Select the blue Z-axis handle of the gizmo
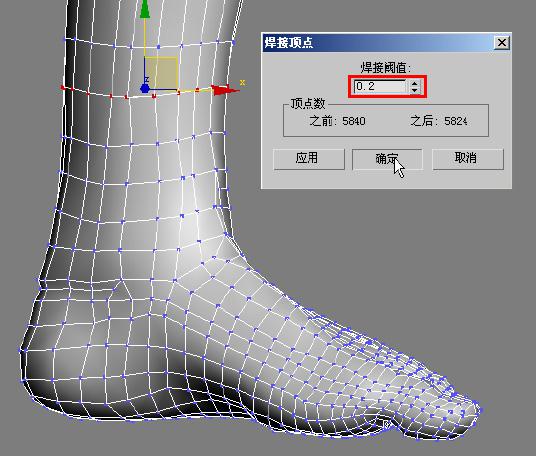536x456 pixels. coord(145,89)
